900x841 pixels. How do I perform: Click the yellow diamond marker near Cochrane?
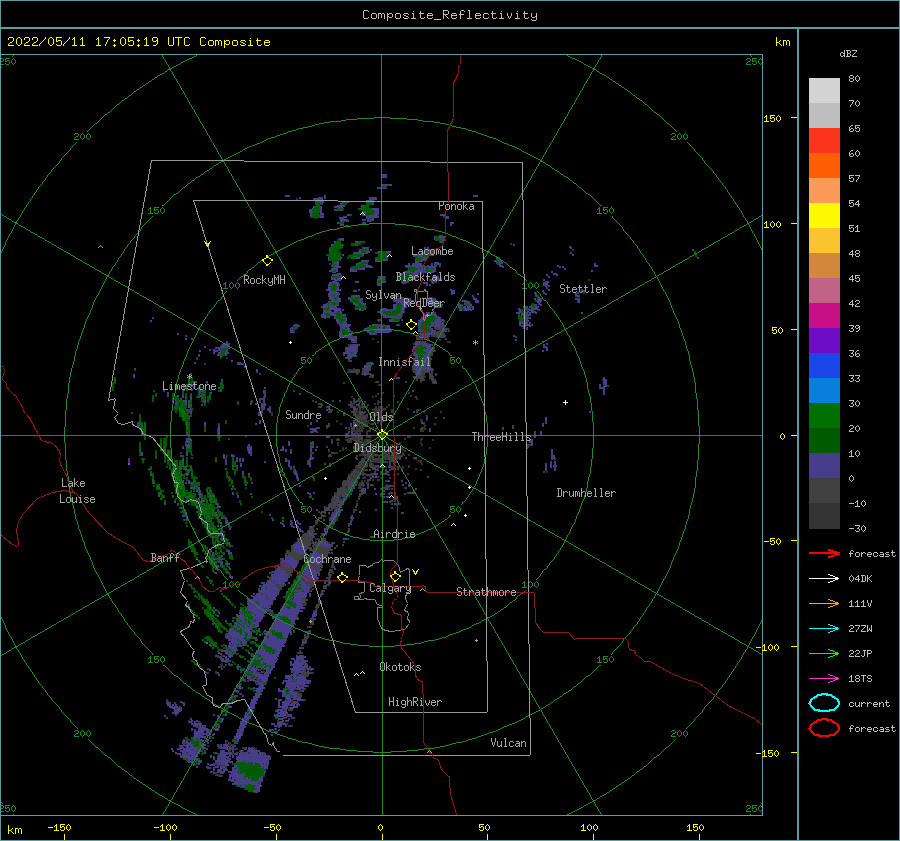pyautogui.click(x=342, y=578)
